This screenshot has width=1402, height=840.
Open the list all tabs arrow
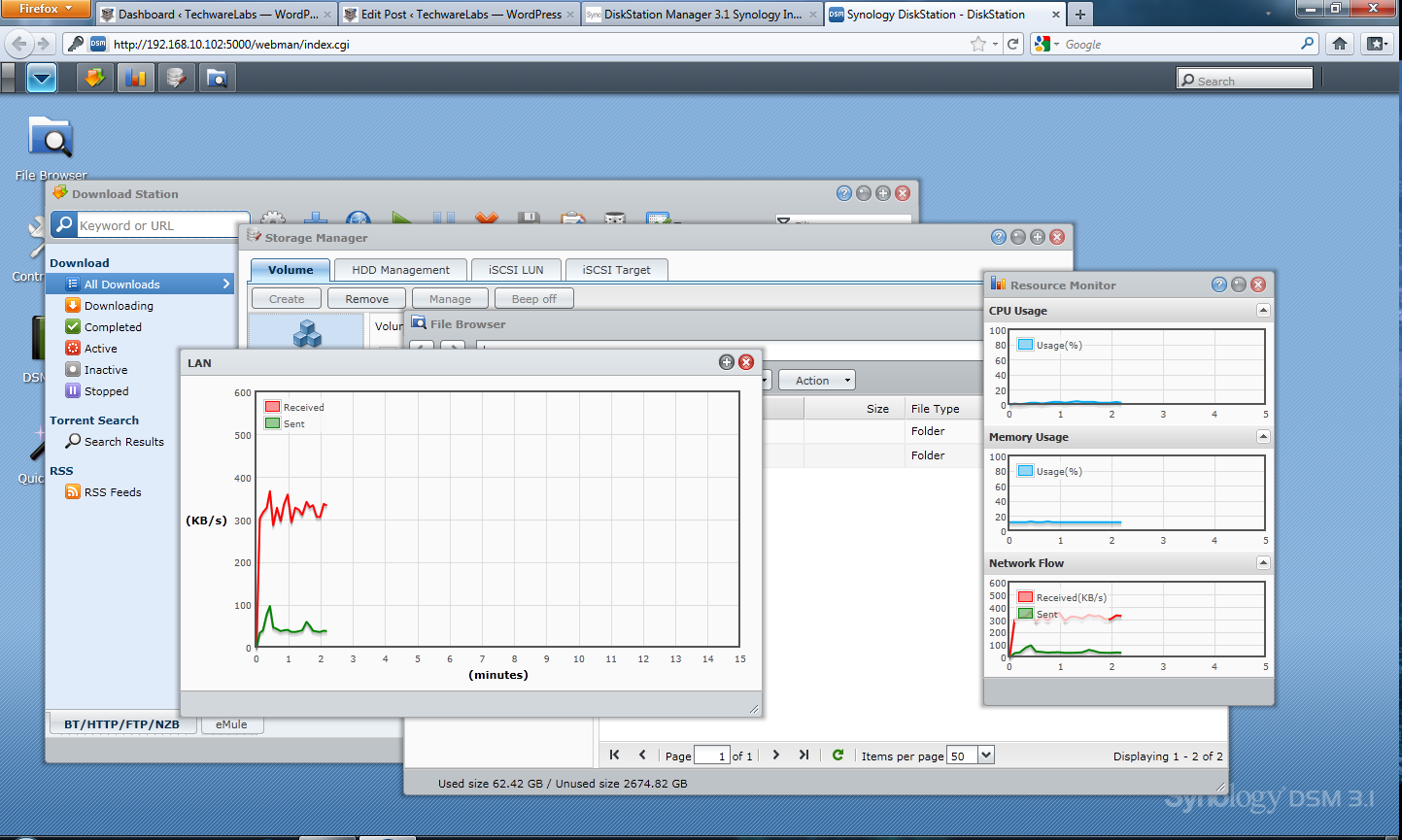click(x=1270, y=14)
